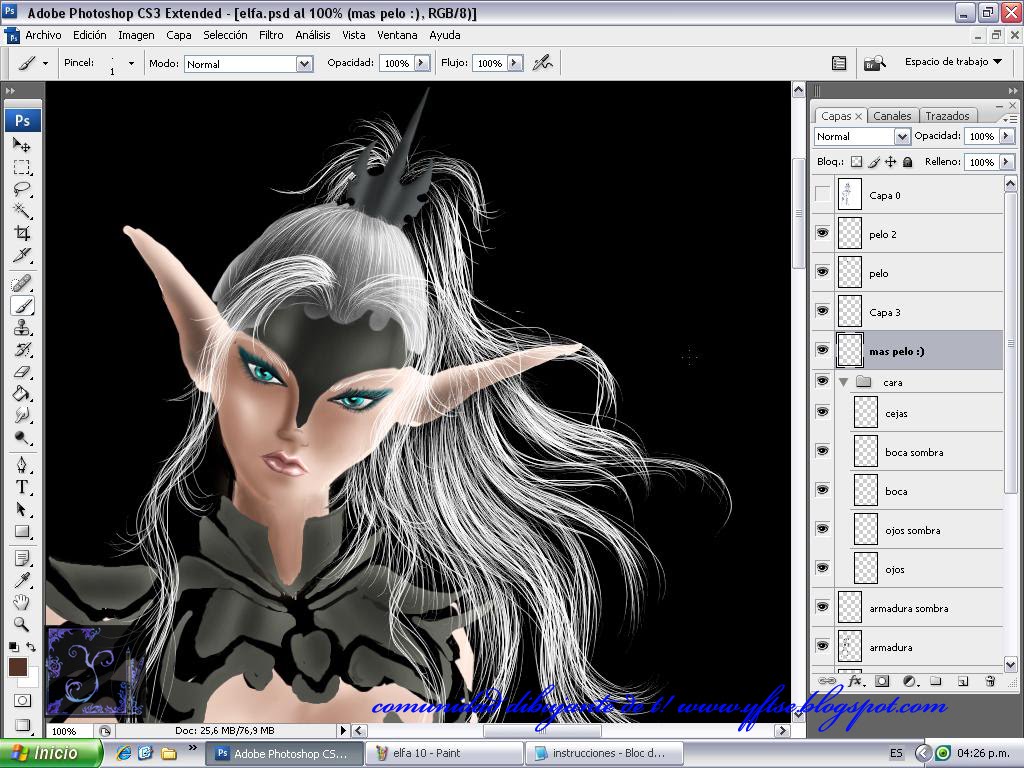Screen dimensions: 1024x768
Task: Select the Crop tool
Action: pos(22,233)
